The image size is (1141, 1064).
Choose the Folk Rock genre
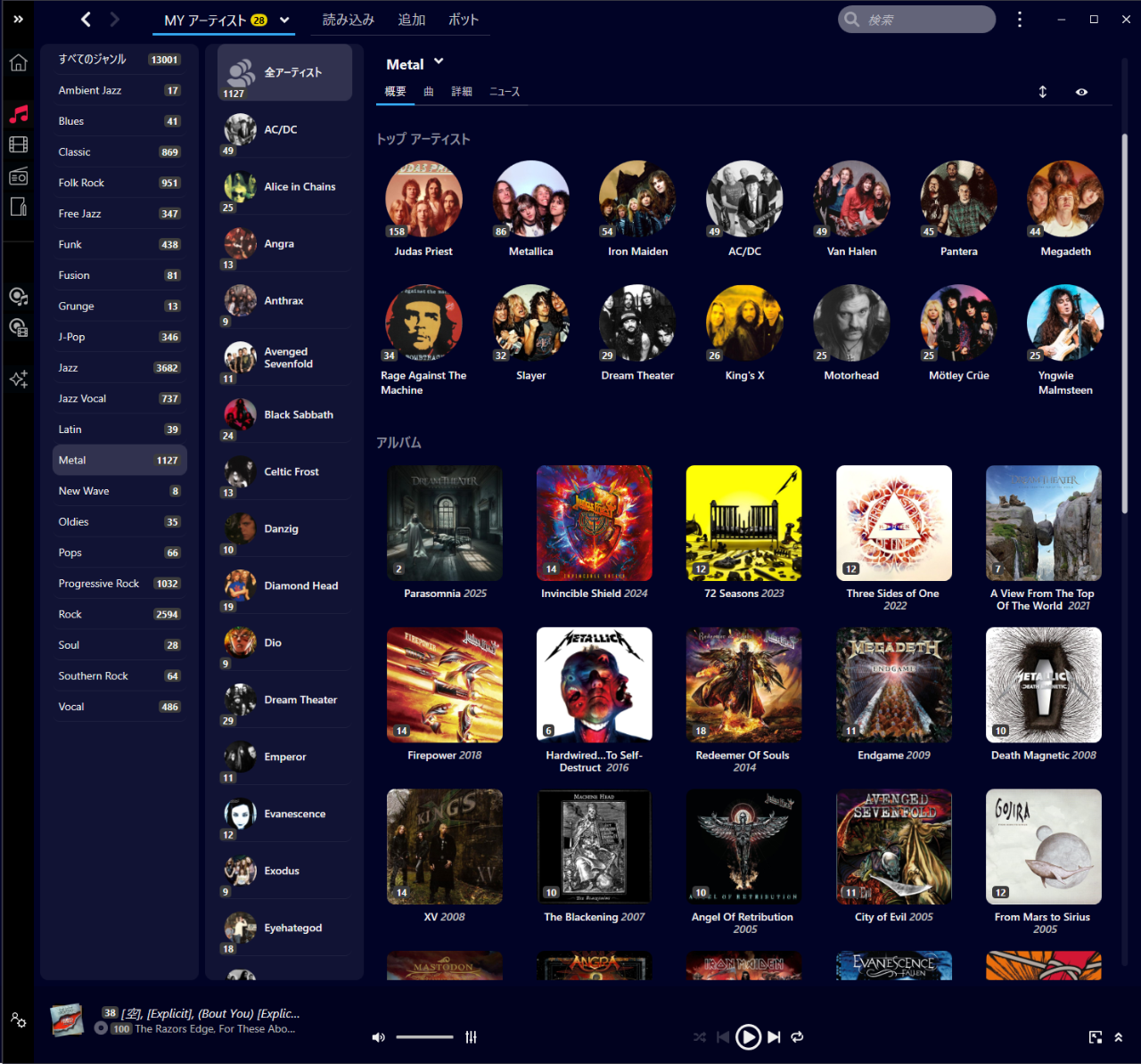tap(119, 183)
